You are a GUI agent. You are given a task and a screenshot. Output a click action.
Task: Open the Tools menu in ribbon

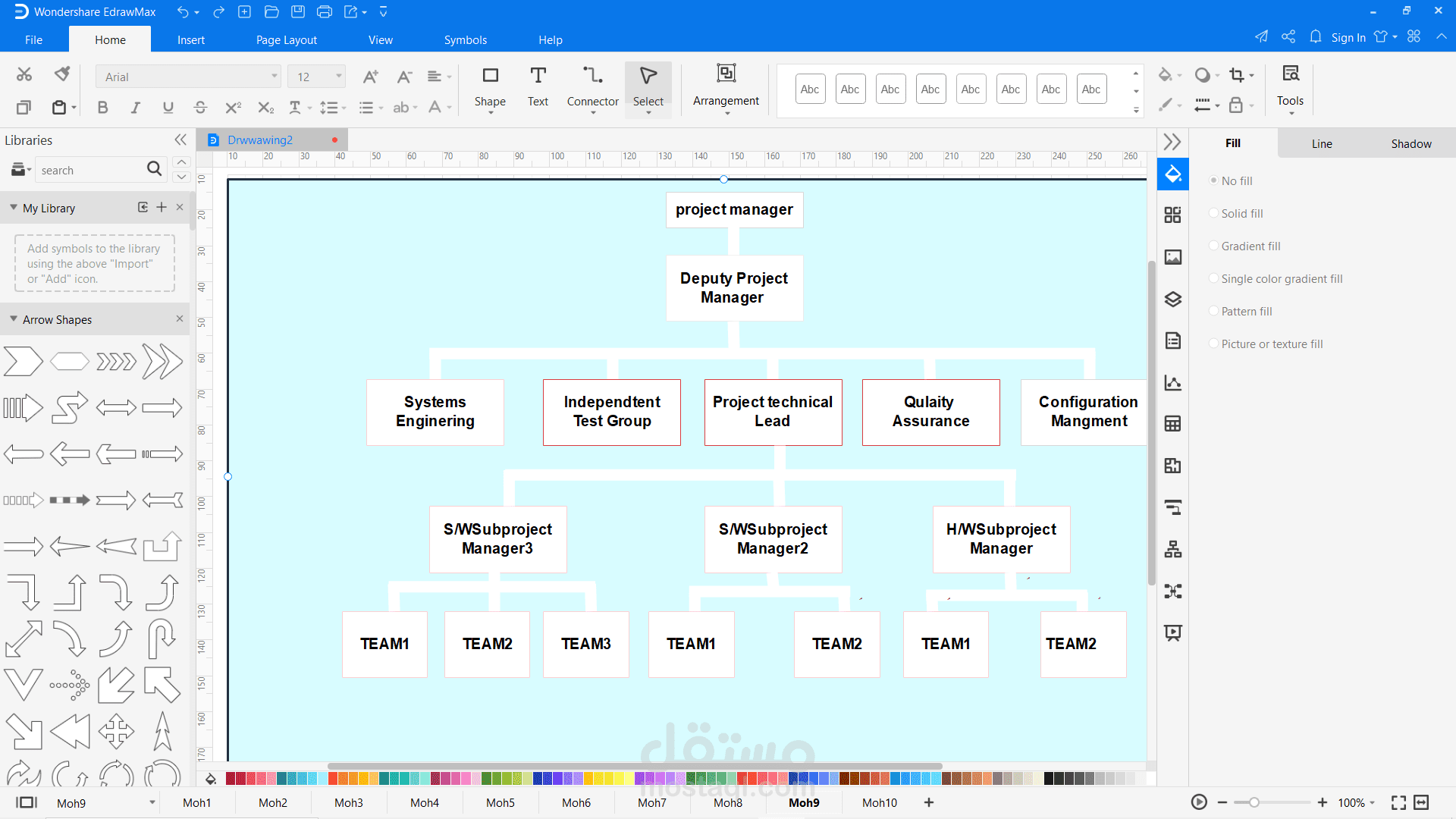pos(1290,89)
